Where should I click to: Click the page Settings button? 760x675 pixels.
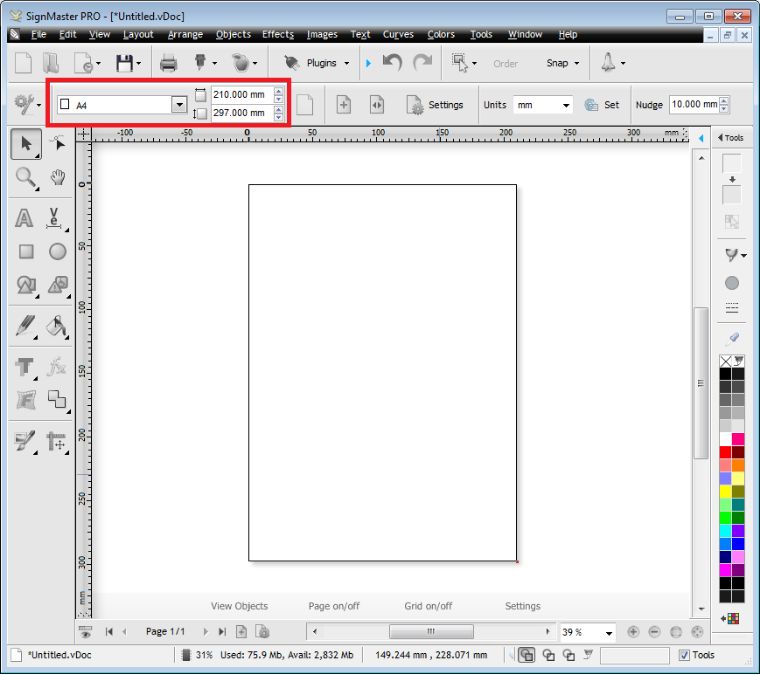(436, 105)
